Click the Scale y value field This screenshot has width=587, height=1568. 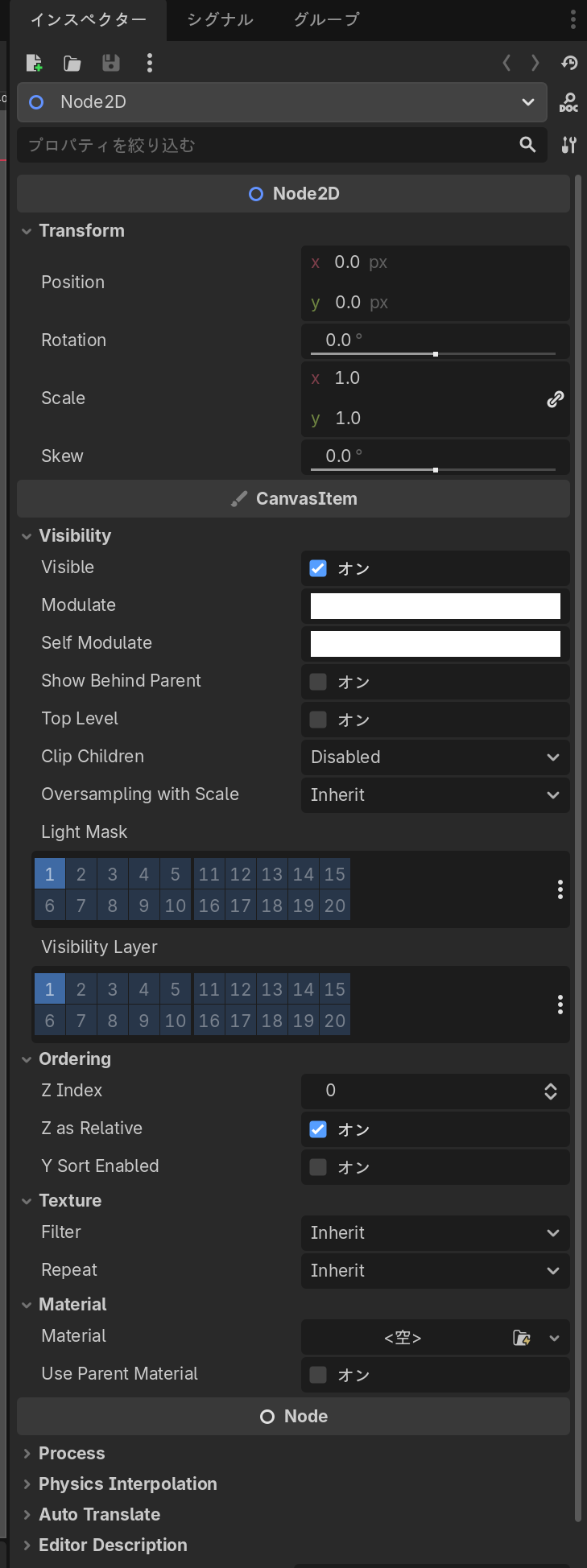coord(422,419)
